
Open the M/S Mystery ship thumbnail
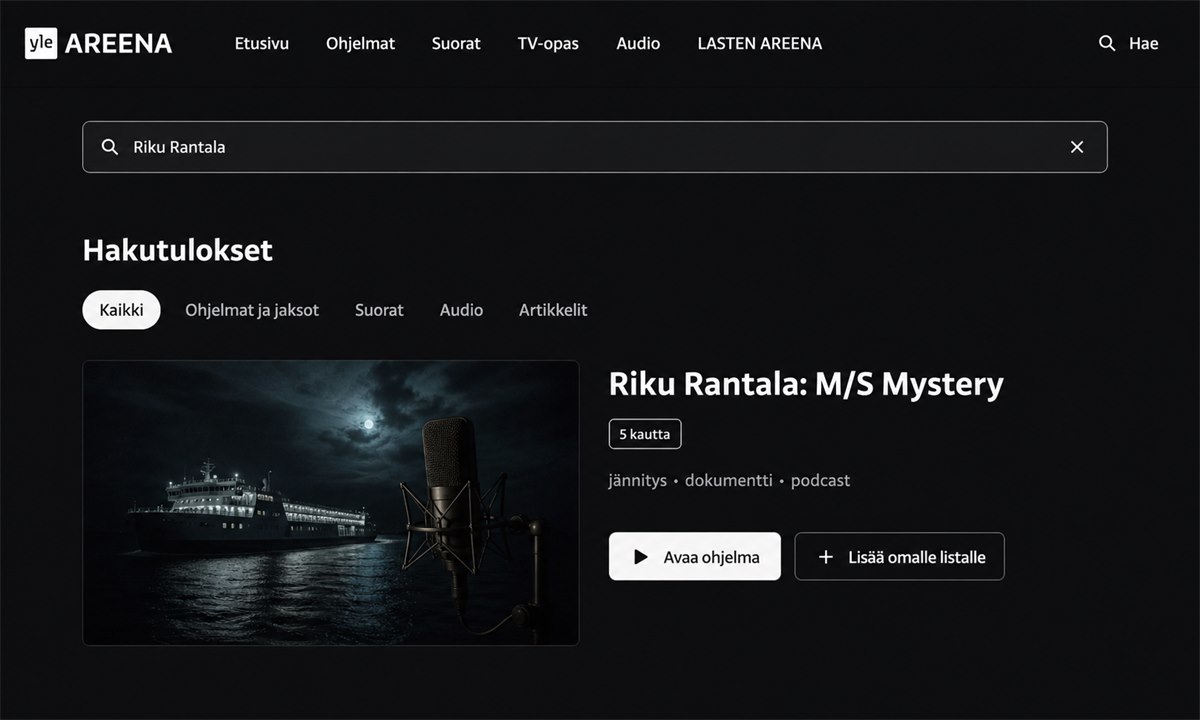click(331, 503)
